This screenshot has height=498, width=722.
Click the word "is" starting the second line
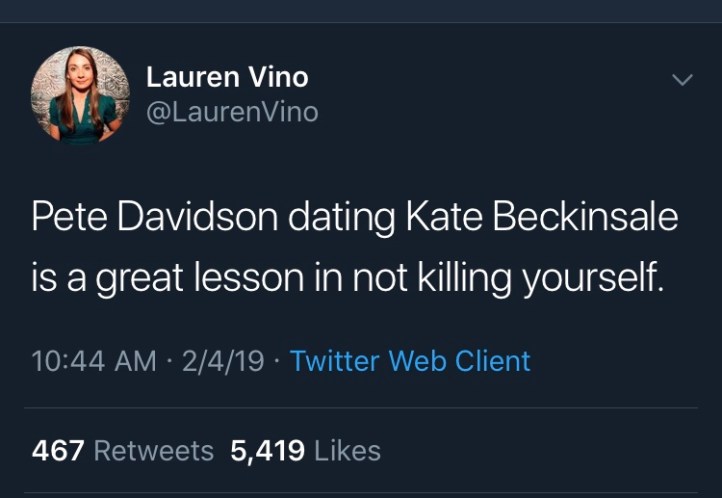(44, 274)
